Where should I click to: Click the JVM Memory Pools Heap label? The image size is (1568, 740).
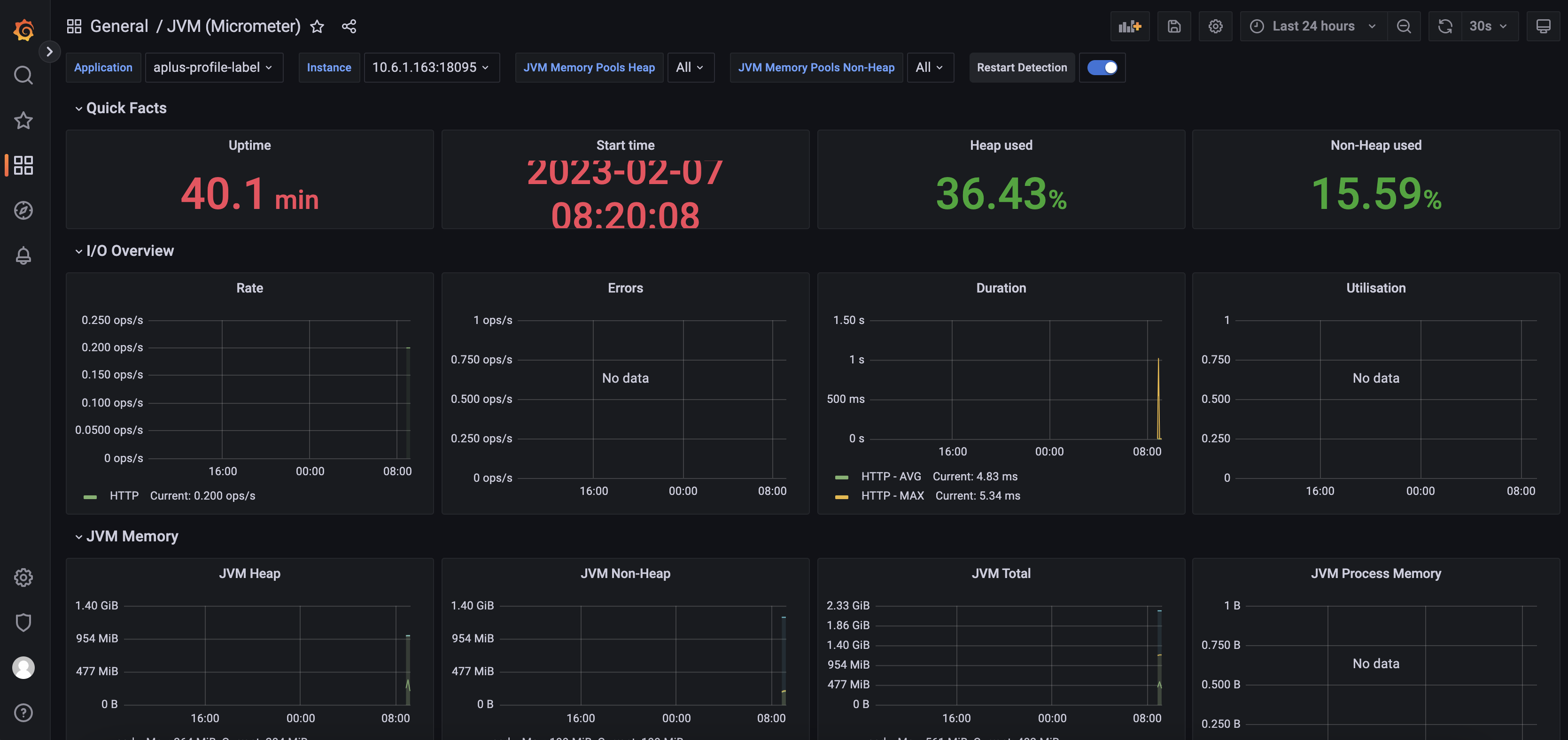pyautogui.click(x=589, y=68)
